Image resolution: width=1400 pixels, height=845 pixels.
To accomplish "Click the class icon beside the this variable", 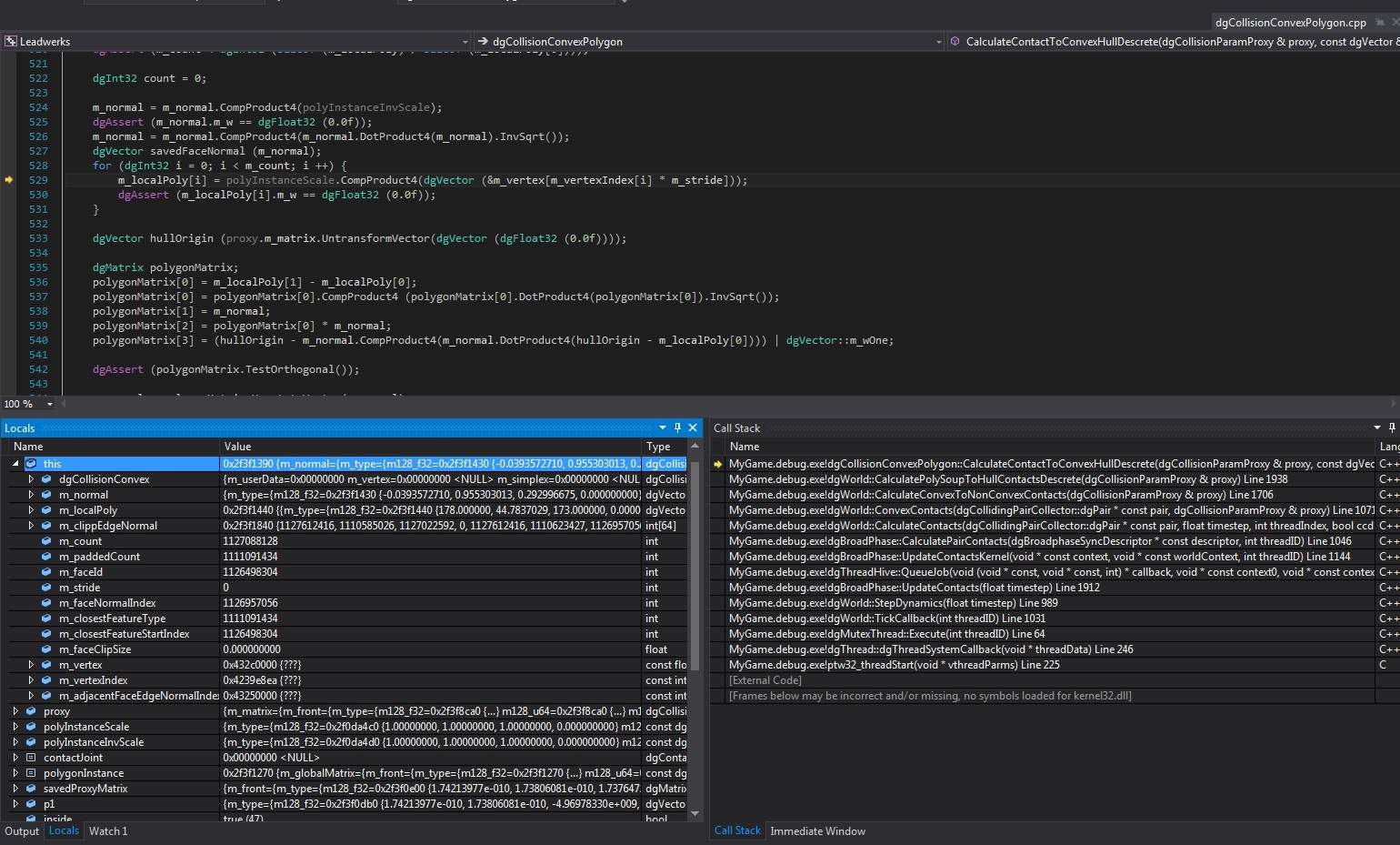I will pos(31,464).
